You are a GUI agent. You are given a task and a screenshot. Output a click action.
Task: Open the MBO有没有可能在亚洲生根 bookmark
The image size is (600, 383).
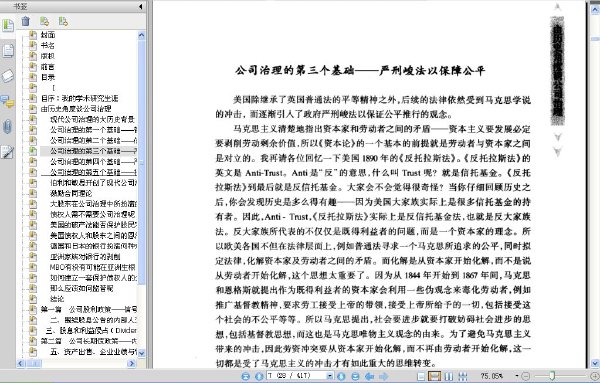pyautogui.click(x=92, y=267)
